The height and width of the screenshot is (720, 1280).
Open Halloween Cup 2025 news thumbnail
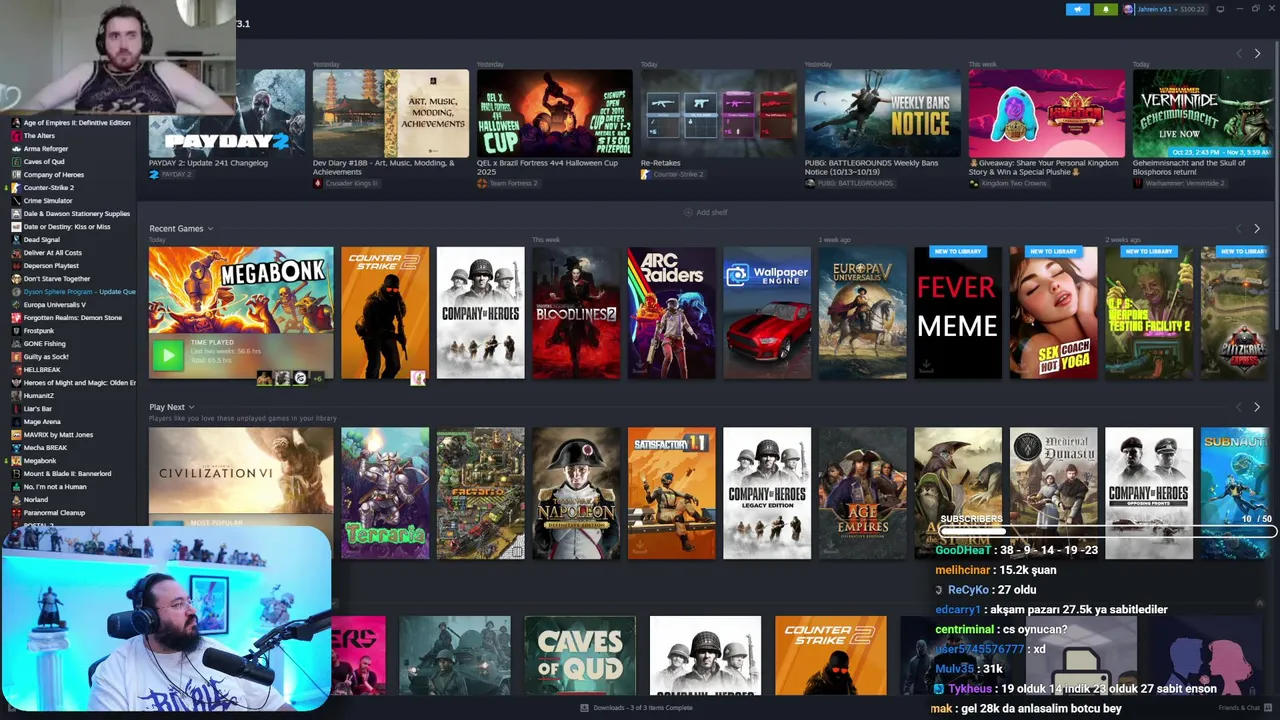(554, 113)
